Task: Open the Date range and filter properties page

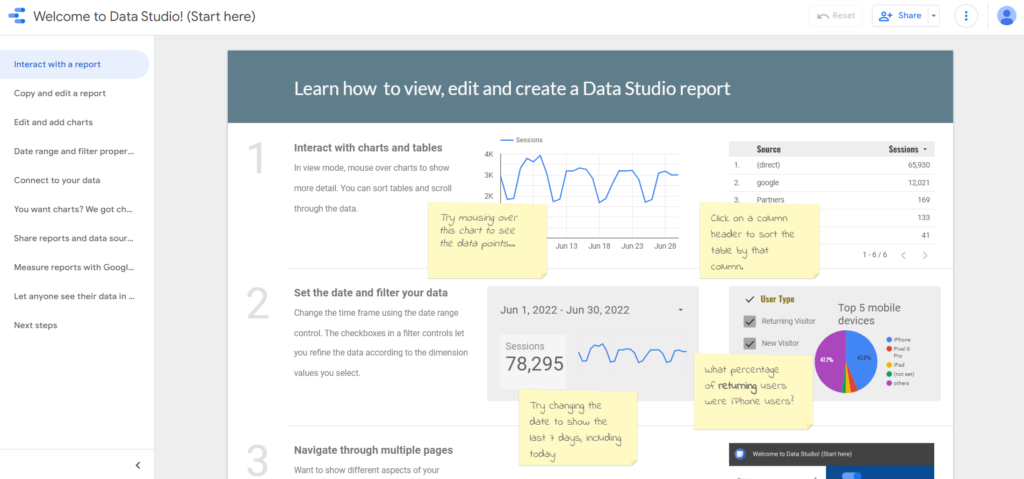Action: [x=74, y=151]
